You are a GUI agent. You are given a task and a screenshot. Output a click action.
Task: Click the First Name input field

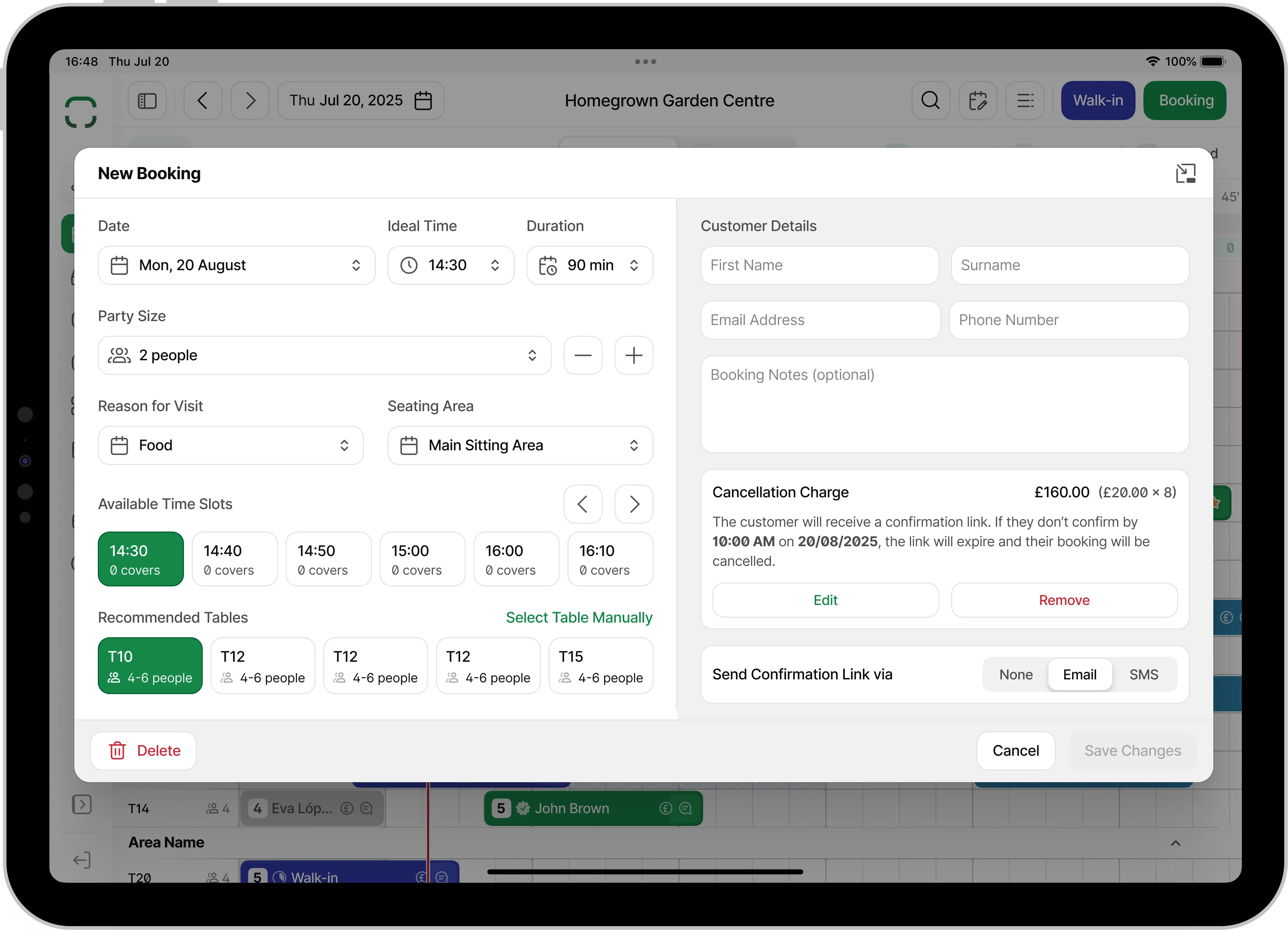pyautogui.click(x=819, y=265)
